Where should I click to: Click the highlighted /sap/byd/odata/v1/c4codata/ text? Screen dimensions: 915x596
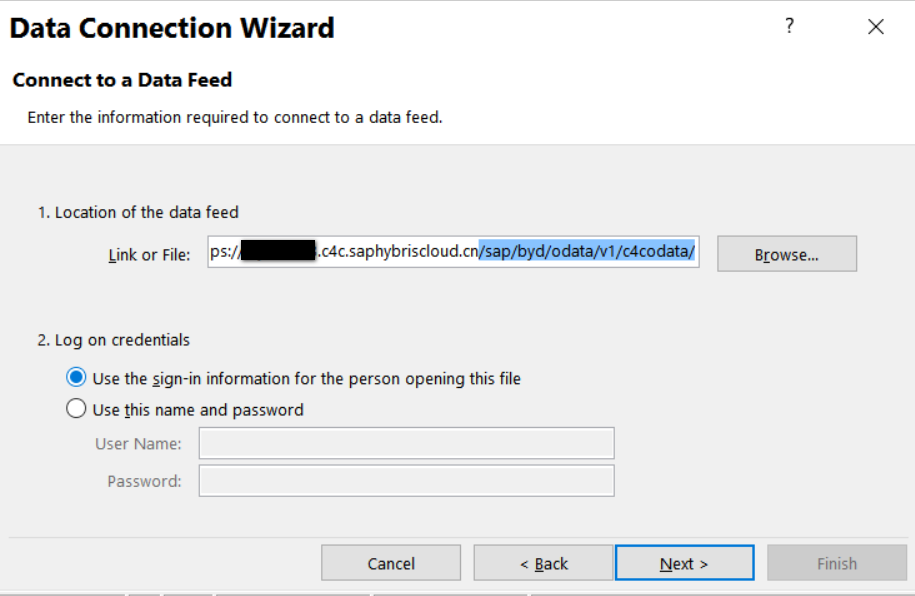pos(587,252)
